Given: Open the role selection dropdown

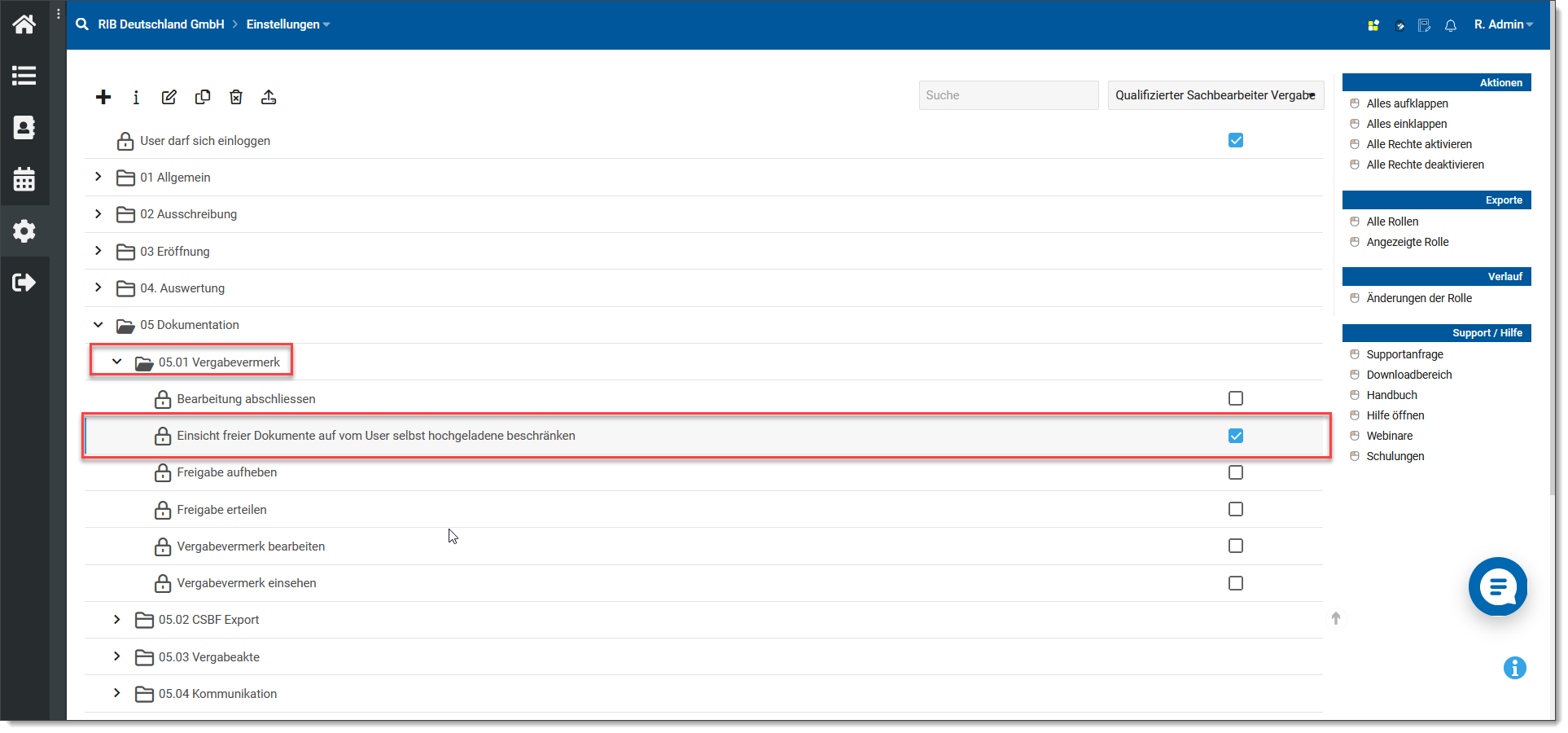Looking at the screenshot, I should [1215, 95].
